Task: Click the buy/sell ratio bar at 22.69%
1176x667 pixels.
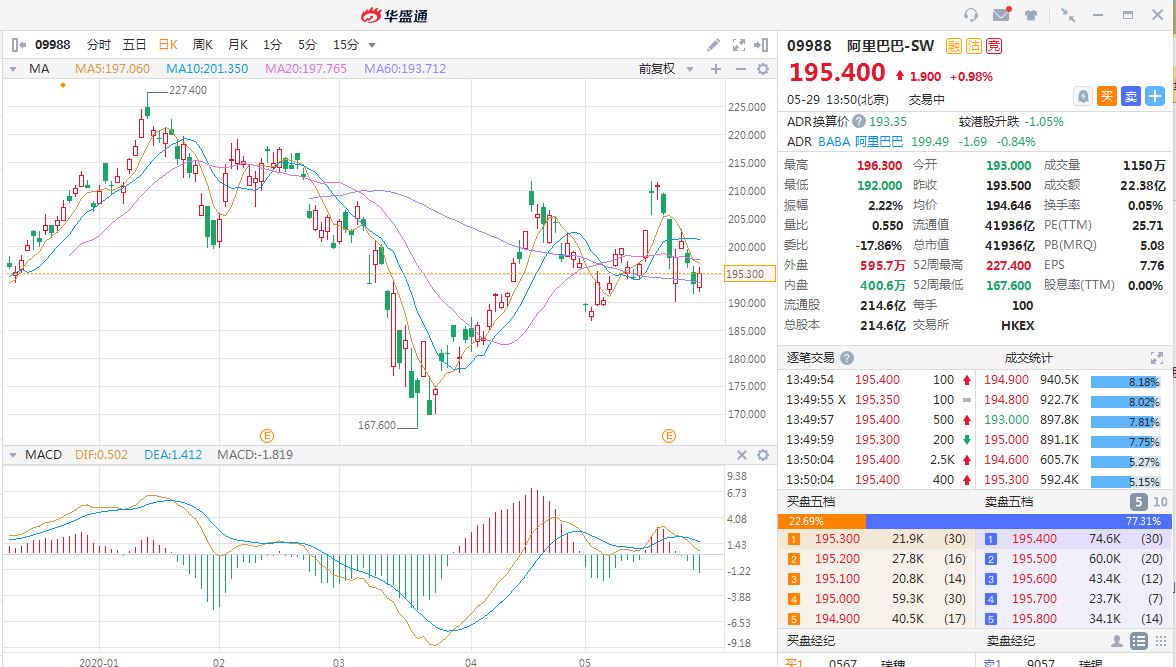Action: [821, 521]
